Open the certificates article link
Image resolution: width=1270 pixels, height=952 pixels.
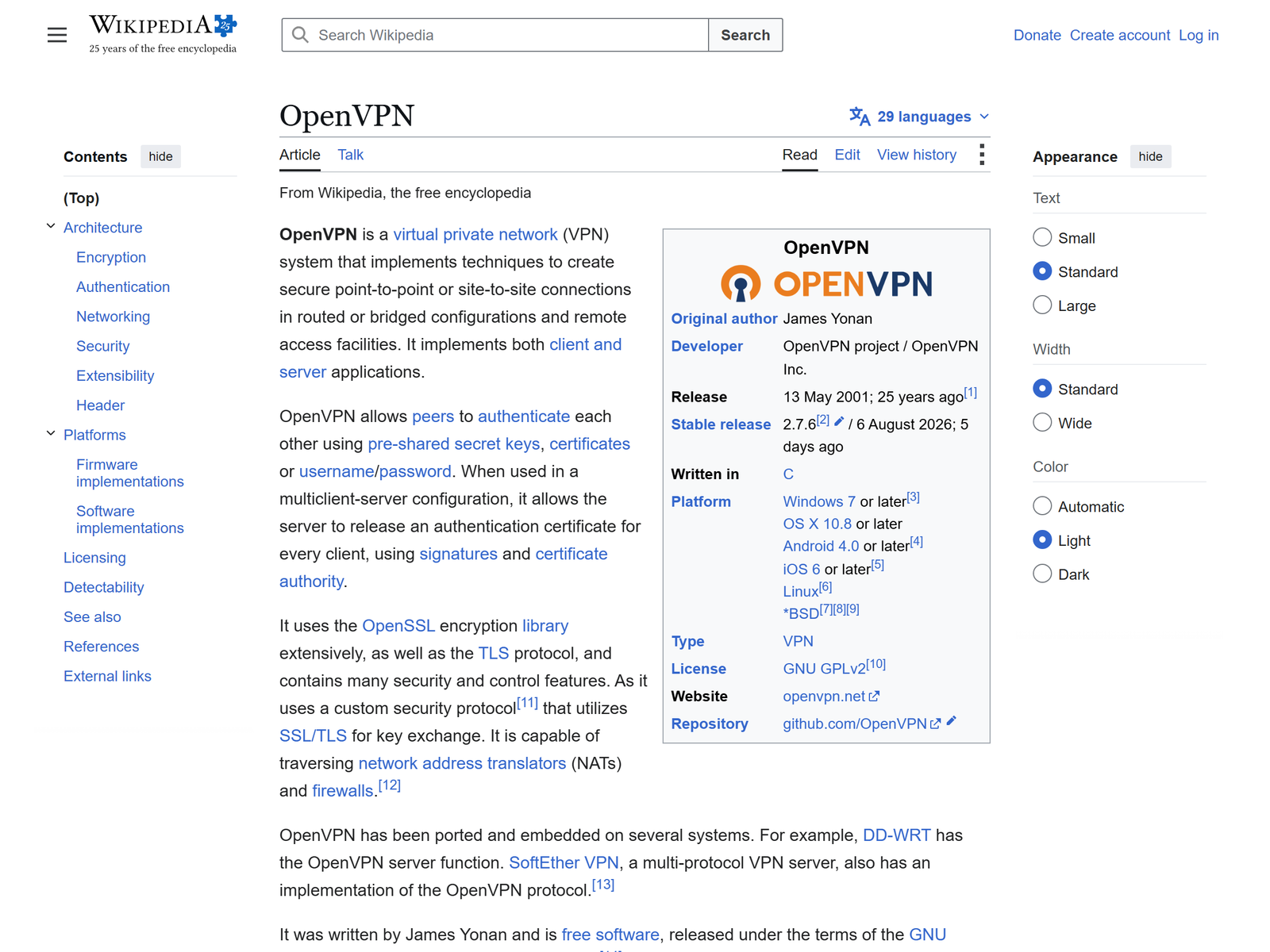pos(590,443)
